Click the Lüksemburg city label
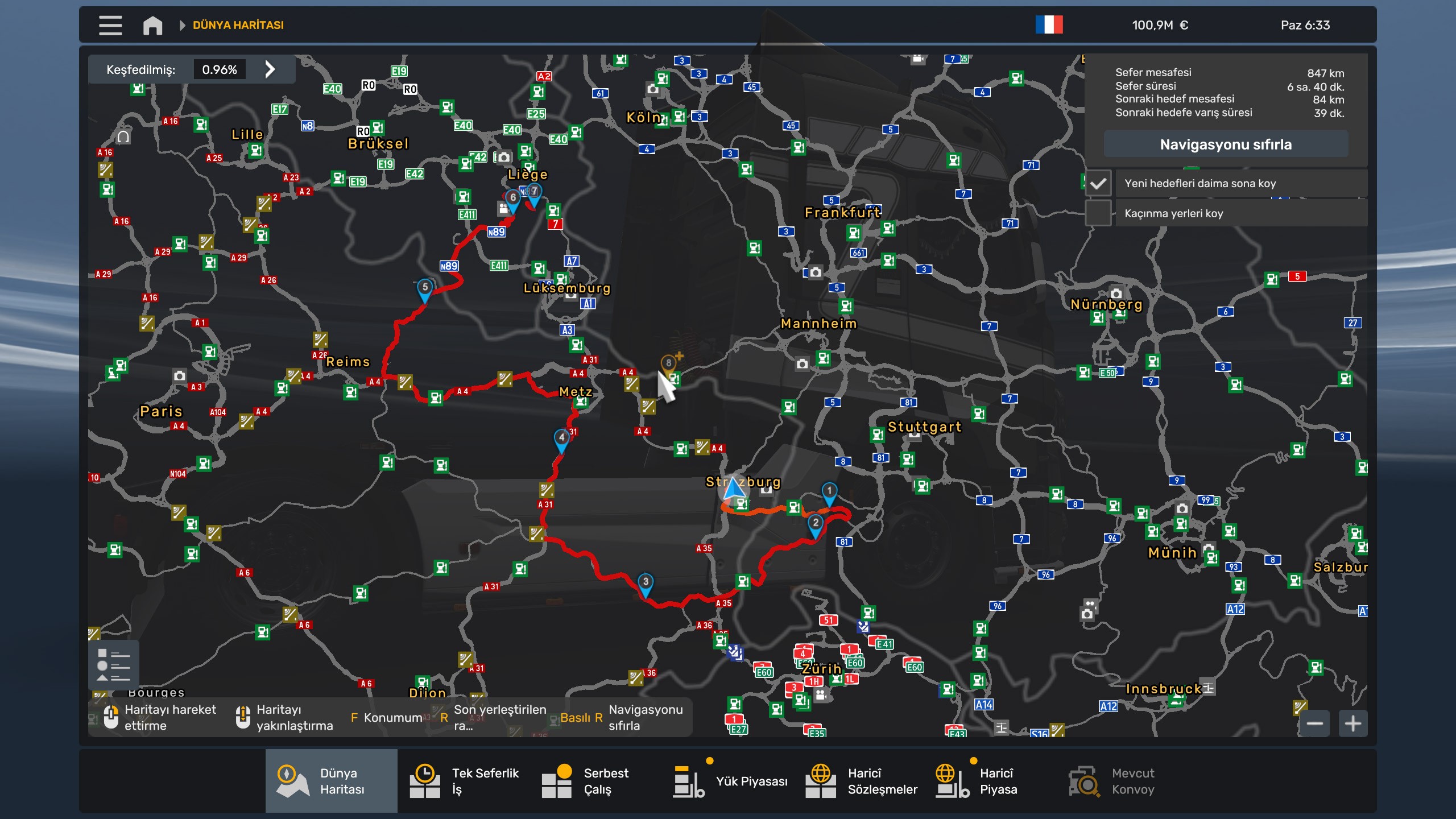Screen dimensions: 1456x819 567,288
